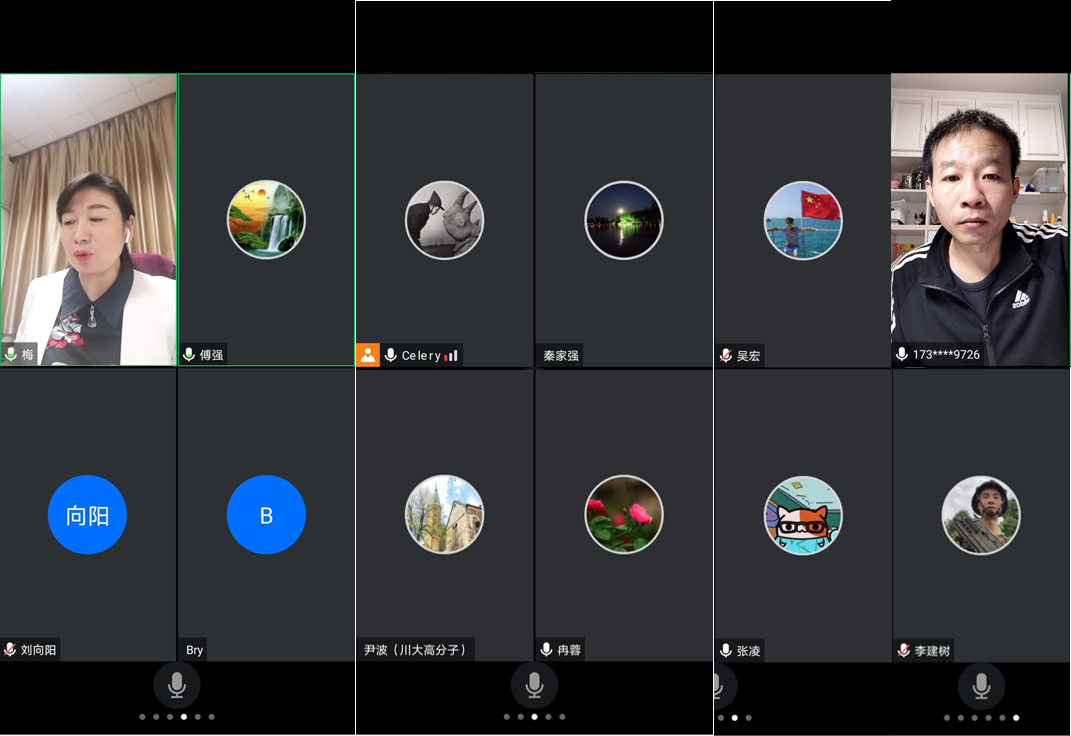Click the signal bars icon after Celery
The height and width of the screenshot is (736, 1071).
tap(451, 355)
